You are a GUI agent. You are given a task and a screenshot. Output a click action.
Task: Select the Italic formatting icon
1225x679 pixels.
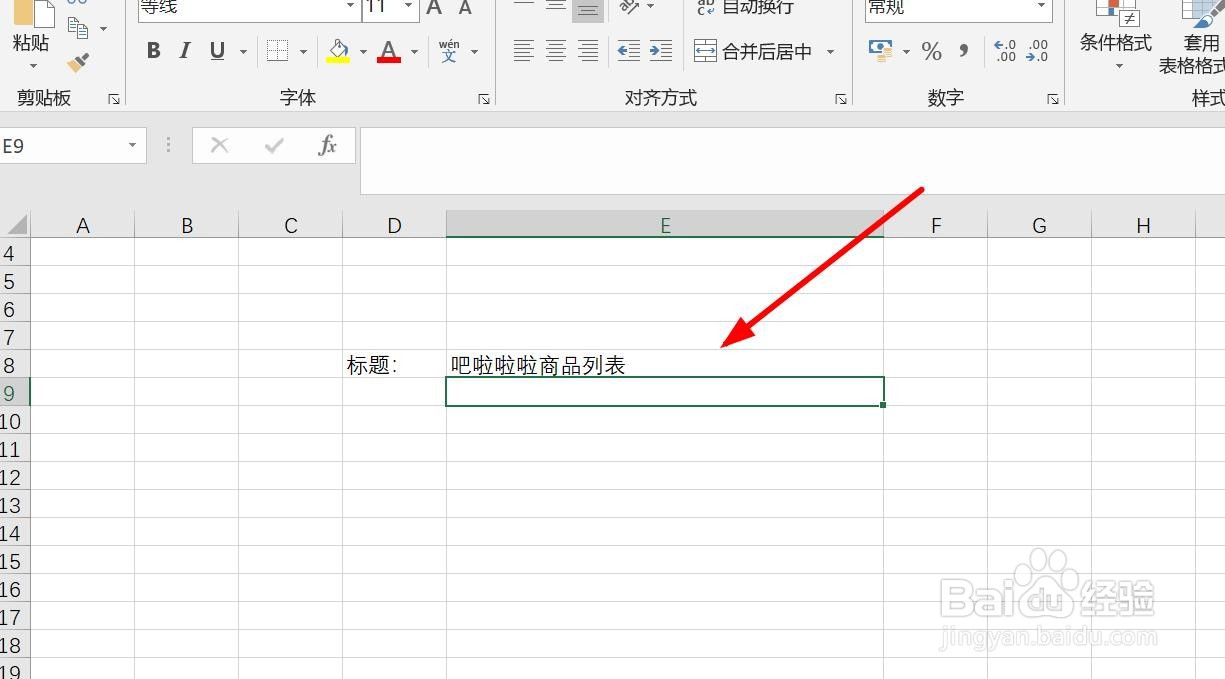(185, 50)
